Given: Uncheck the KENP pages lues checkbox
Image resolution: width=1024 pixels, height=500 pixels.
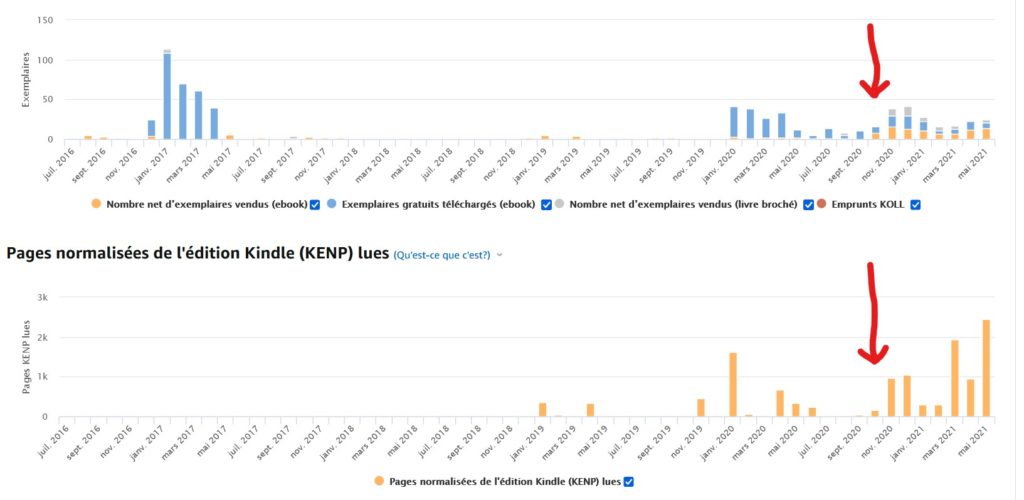Looking at the screenshot, I should [x=629, y=482].
